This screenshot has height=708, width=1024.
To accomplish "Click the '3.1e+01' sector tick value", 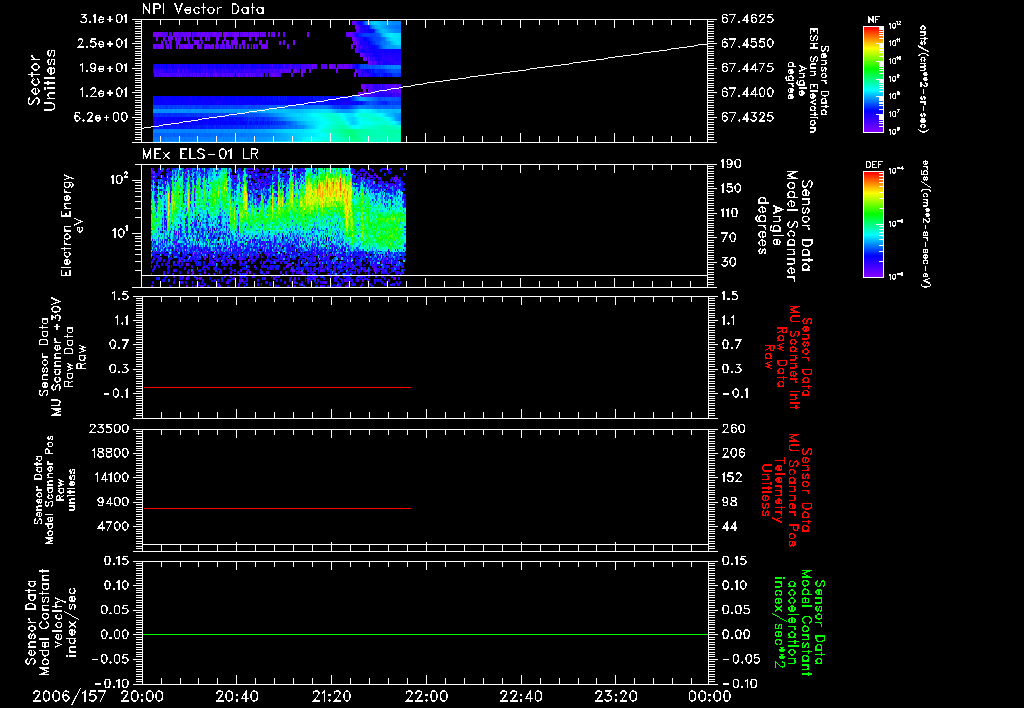I will pyautogui.click(x=104, y=19).
